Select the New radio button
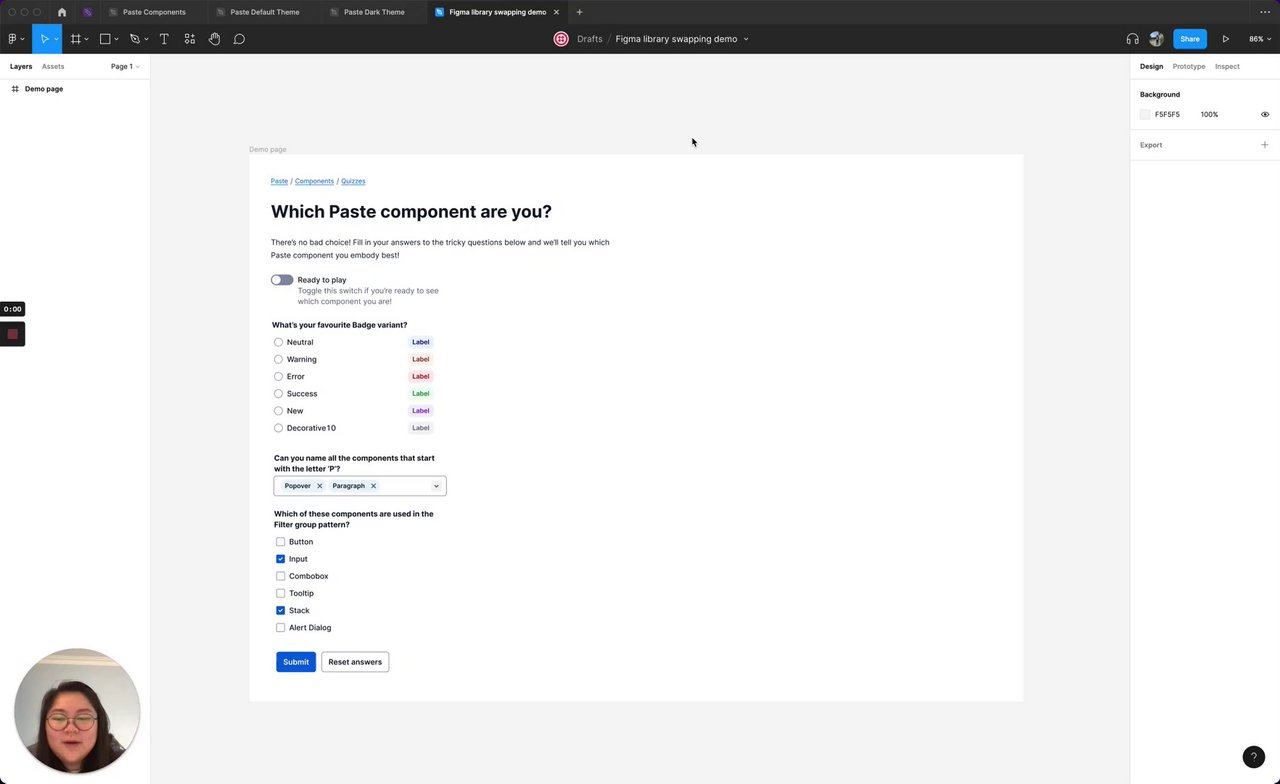 pos(278,411)
